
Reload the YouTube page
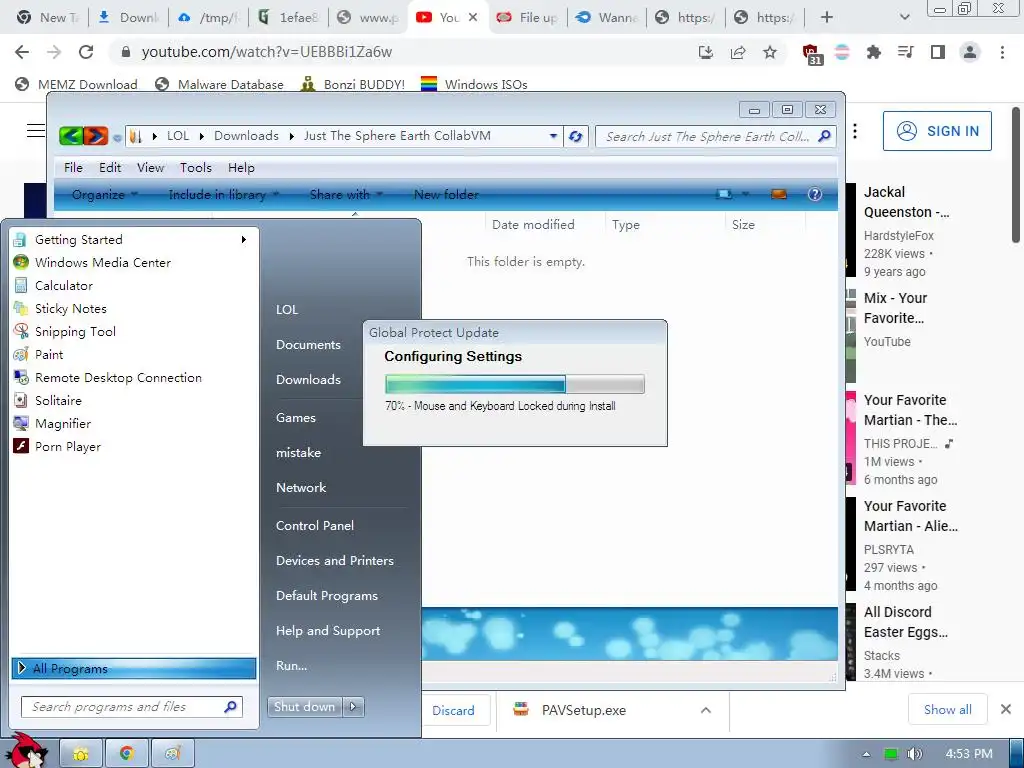point(86,52)
